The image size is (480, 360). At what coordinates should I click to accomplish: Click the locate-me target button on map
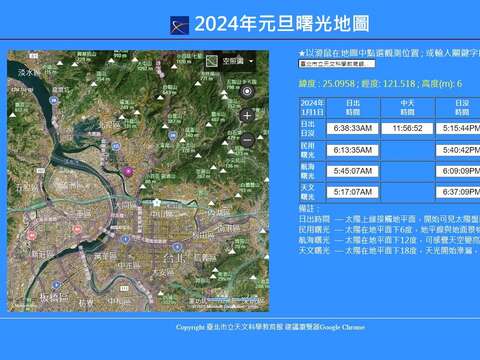click(x=247, y=91)
